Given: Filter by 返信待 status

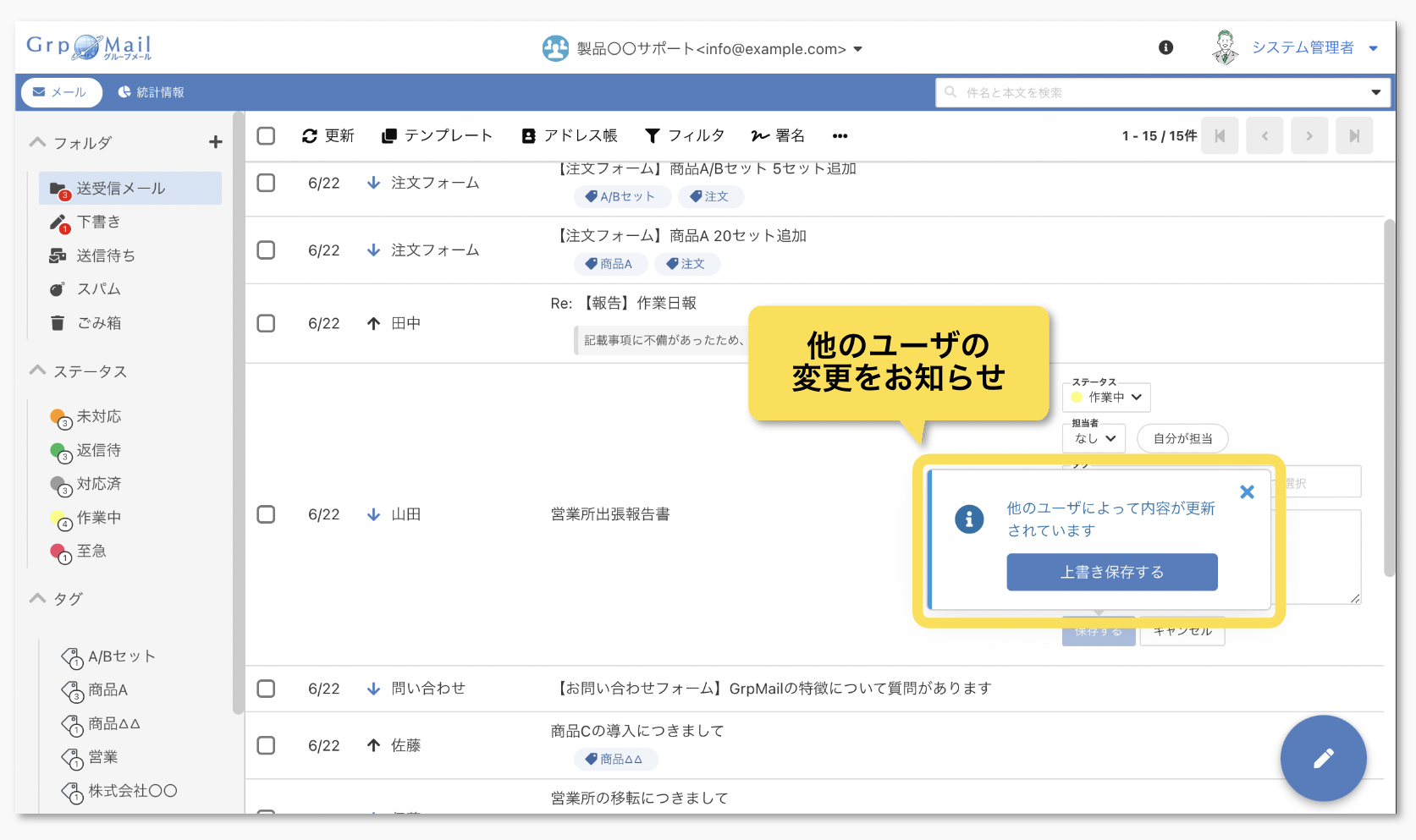Looking at the screenshot, I should click(x=98, y=450).
